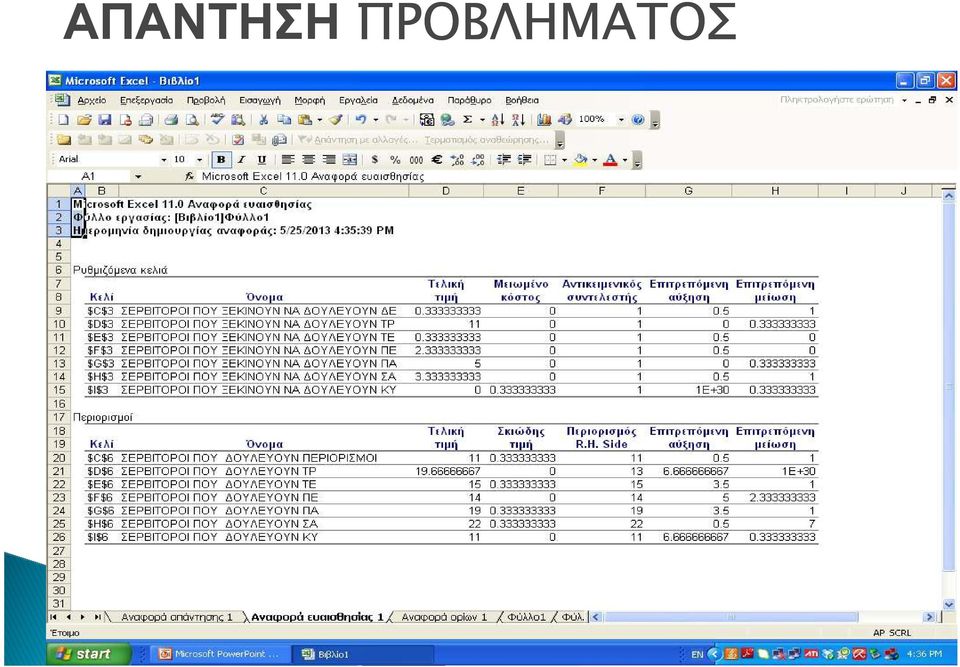Expand the zoom 100% dropdown
Image resolution: width=960 pixels, height=667 pixels.
(x=621, y=119)
